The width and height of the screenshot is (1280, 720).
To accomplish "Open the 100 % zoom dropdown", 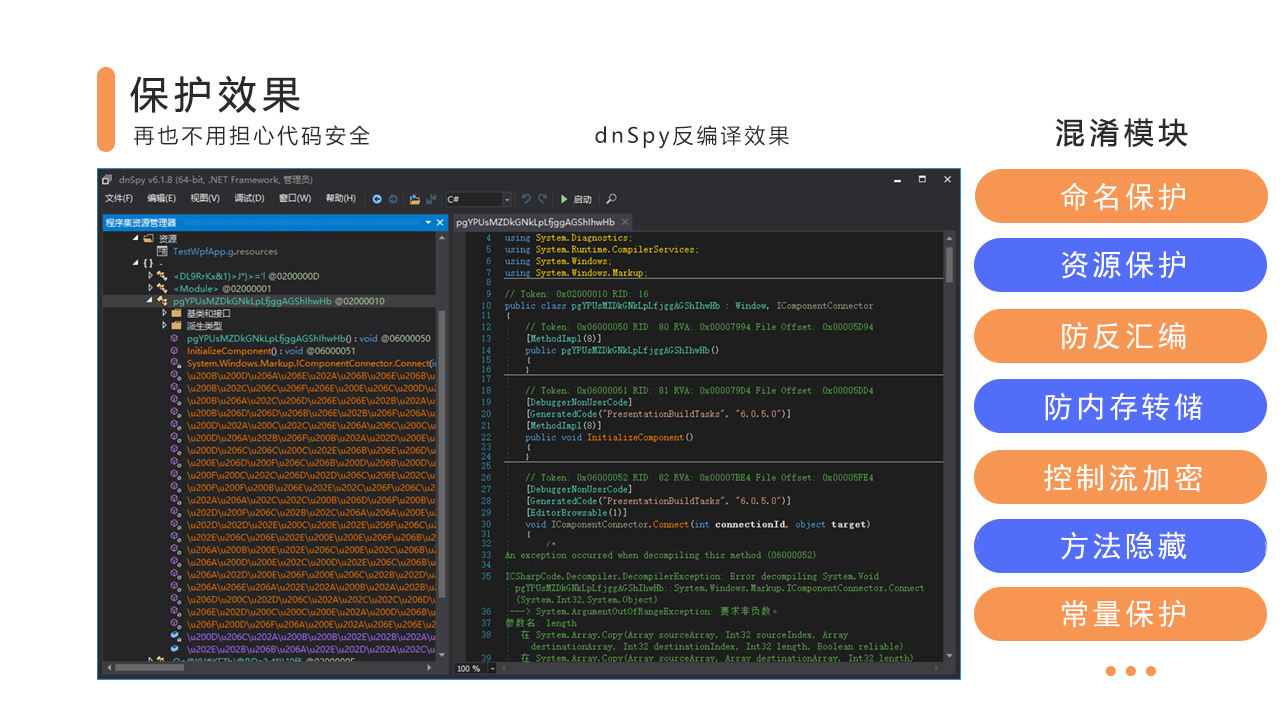I will click(493, 668).
